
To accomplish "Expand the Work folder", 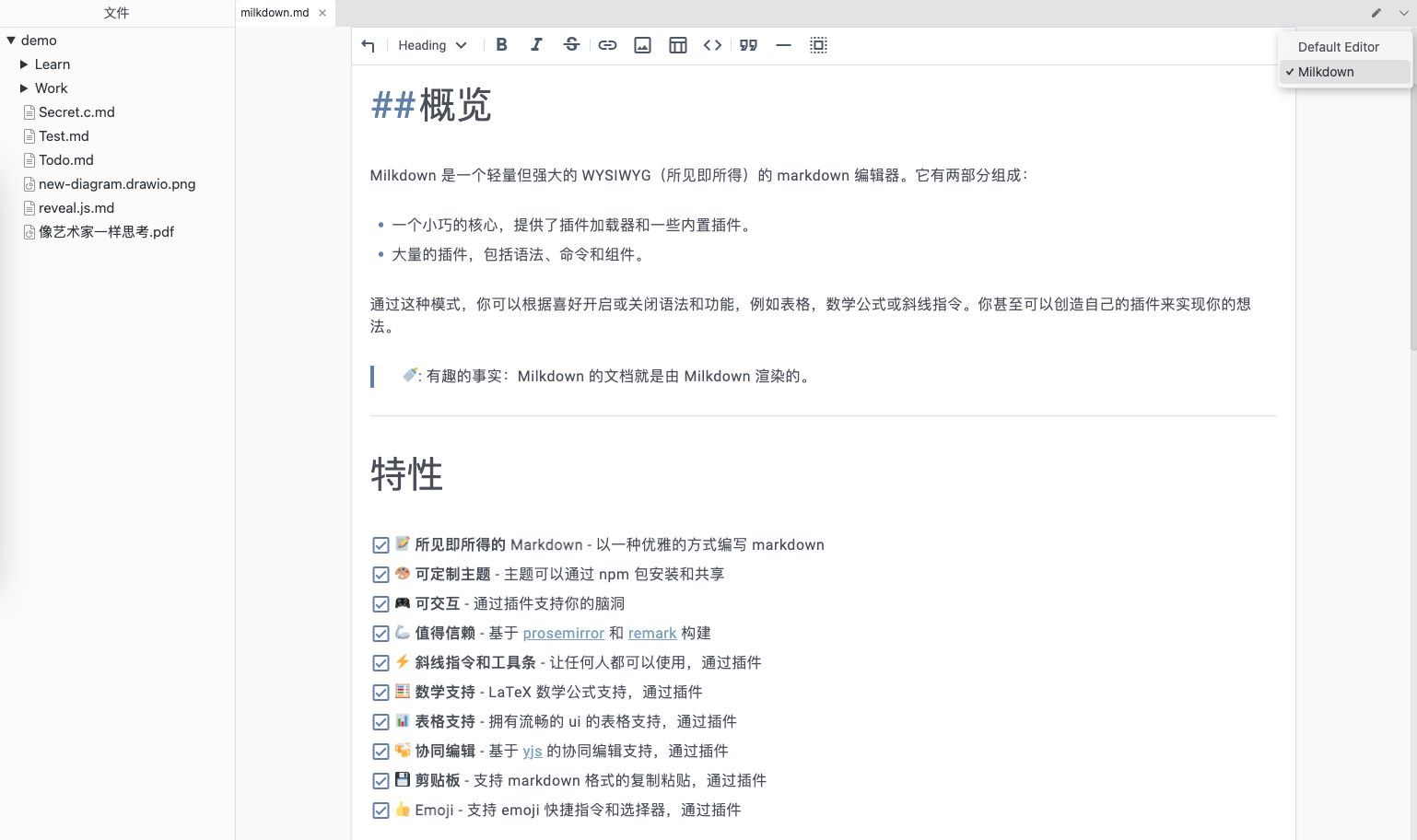I will (x=24, y=88).
